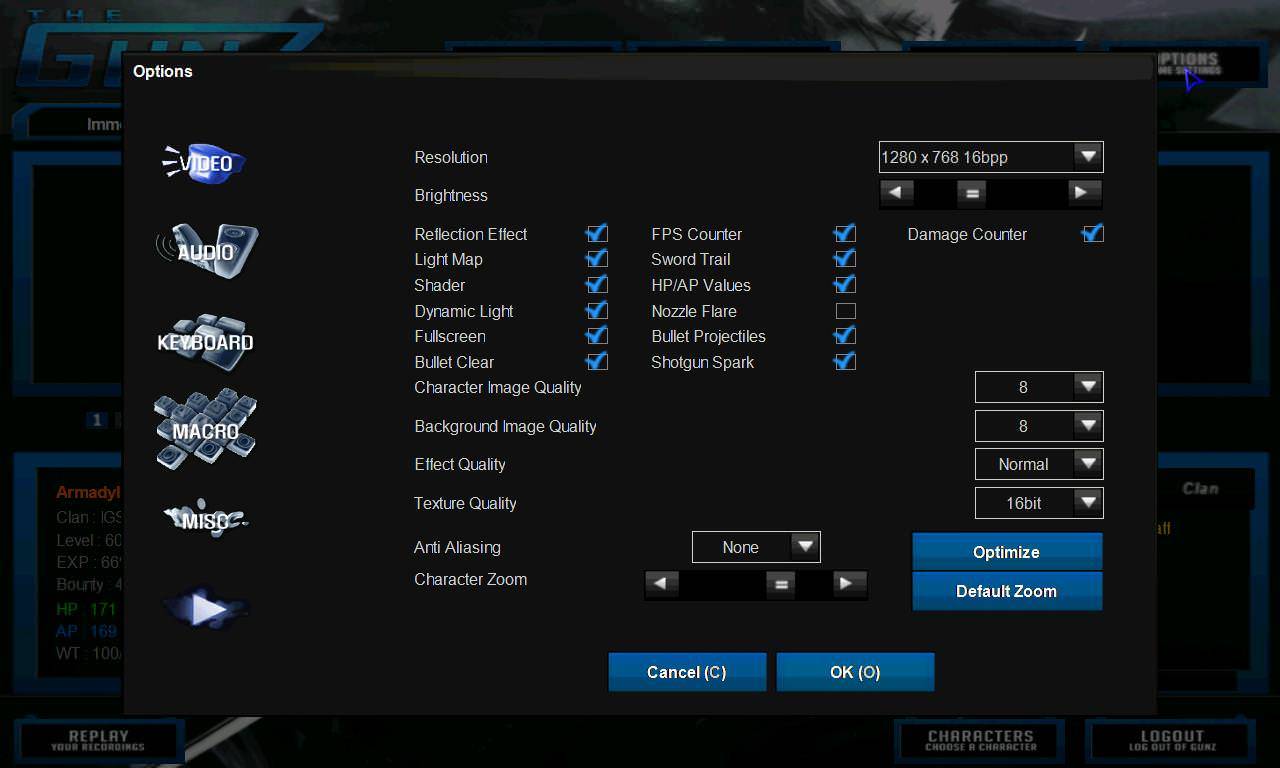This screenshot has height=768, width=1280.
Task: Disable the Light Map checkbox
Action: coord(597,259)
